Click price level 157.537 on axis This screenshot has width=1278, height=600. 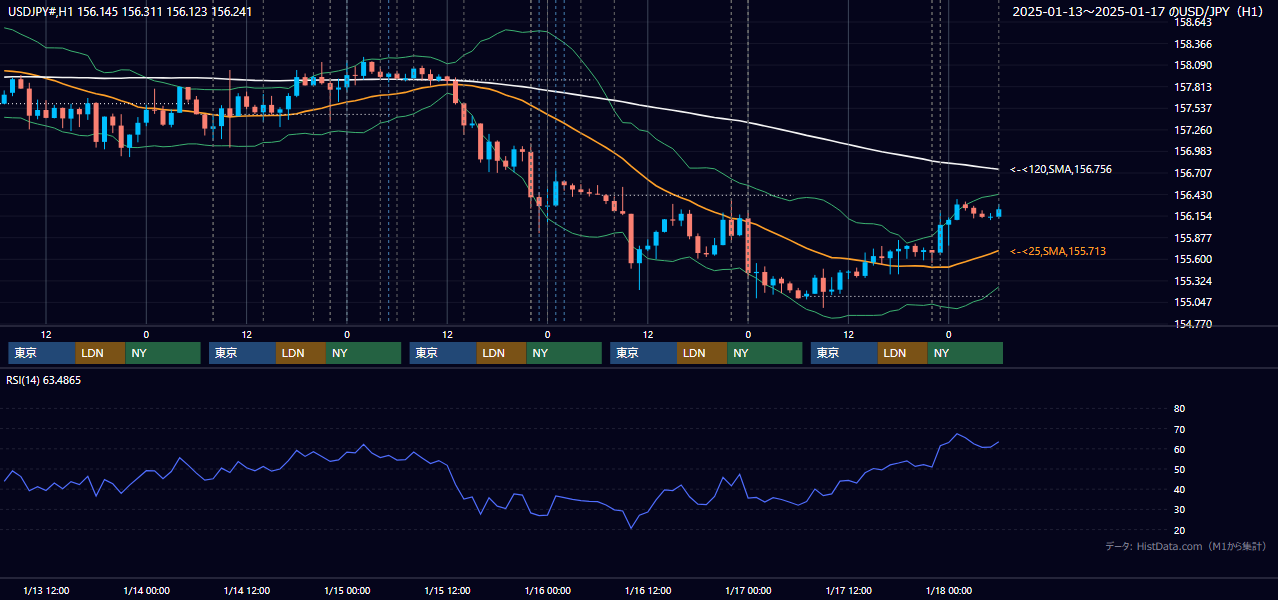pos(1192,108)
